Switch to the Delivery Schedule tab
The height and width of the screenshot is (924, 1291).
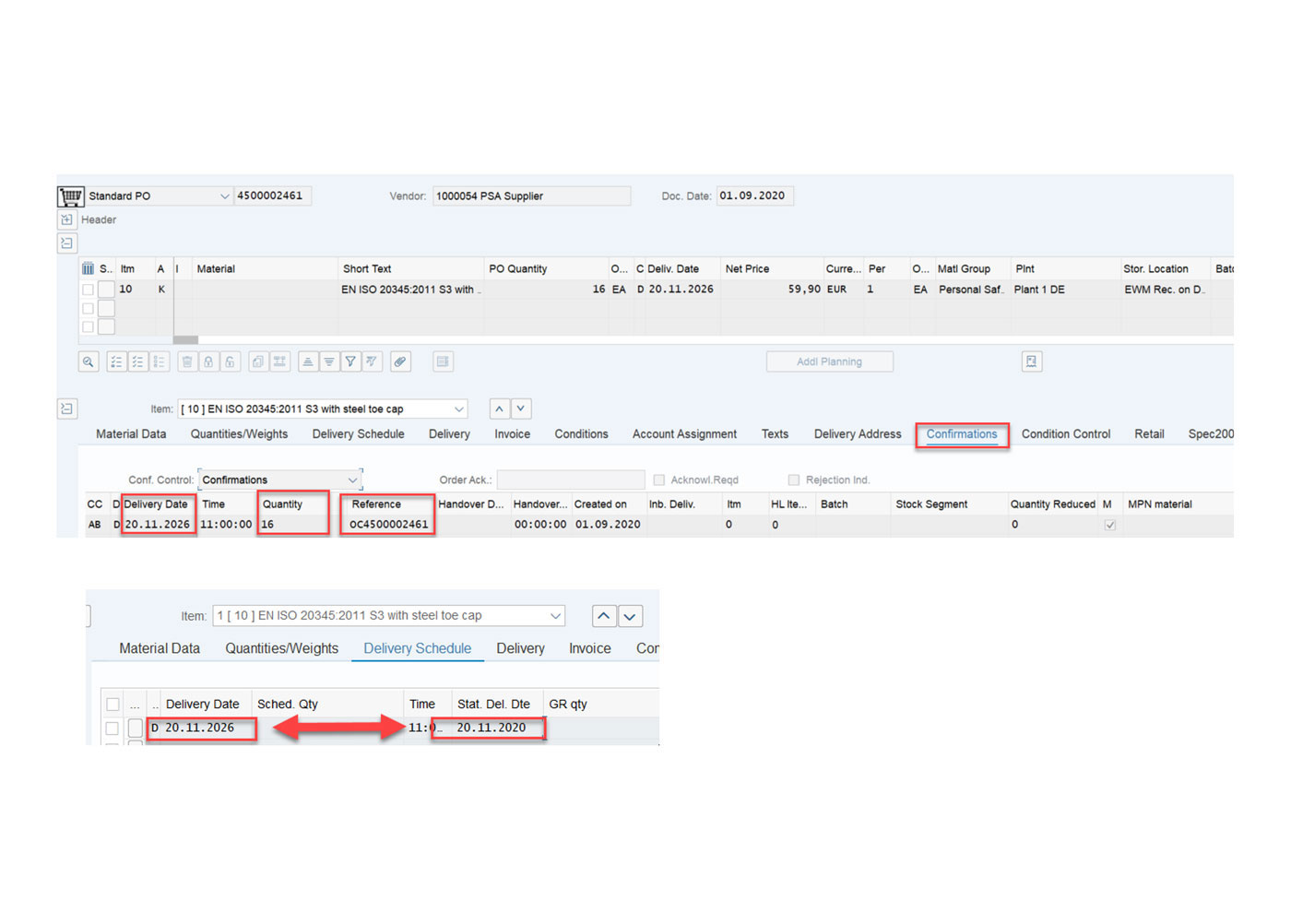[x=417, y=648]
